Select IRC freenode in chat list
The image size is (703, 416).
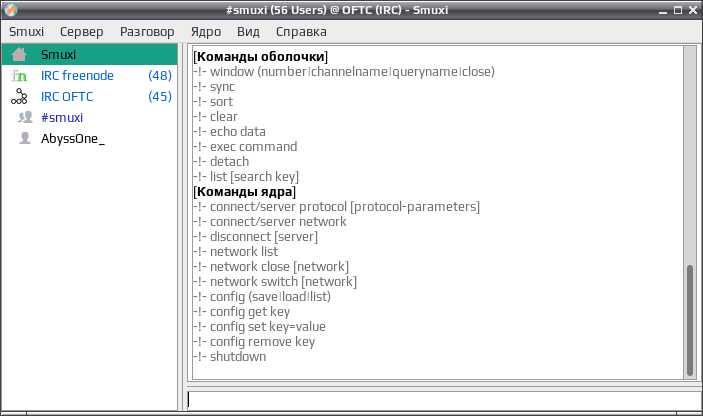point(90,76)
